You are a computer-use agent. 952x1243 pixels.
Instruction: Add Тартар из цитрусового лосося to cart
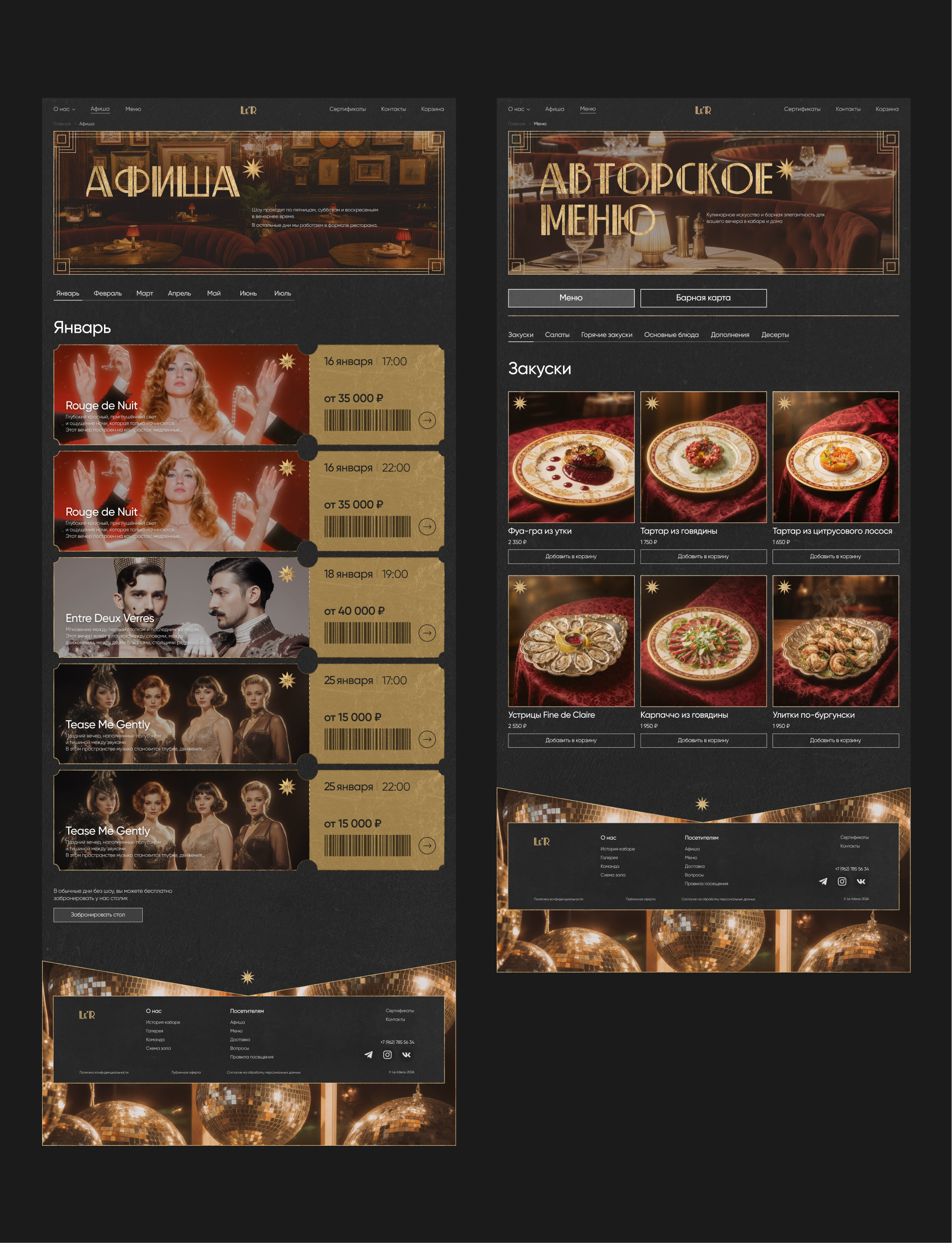(x=835, y=556)
